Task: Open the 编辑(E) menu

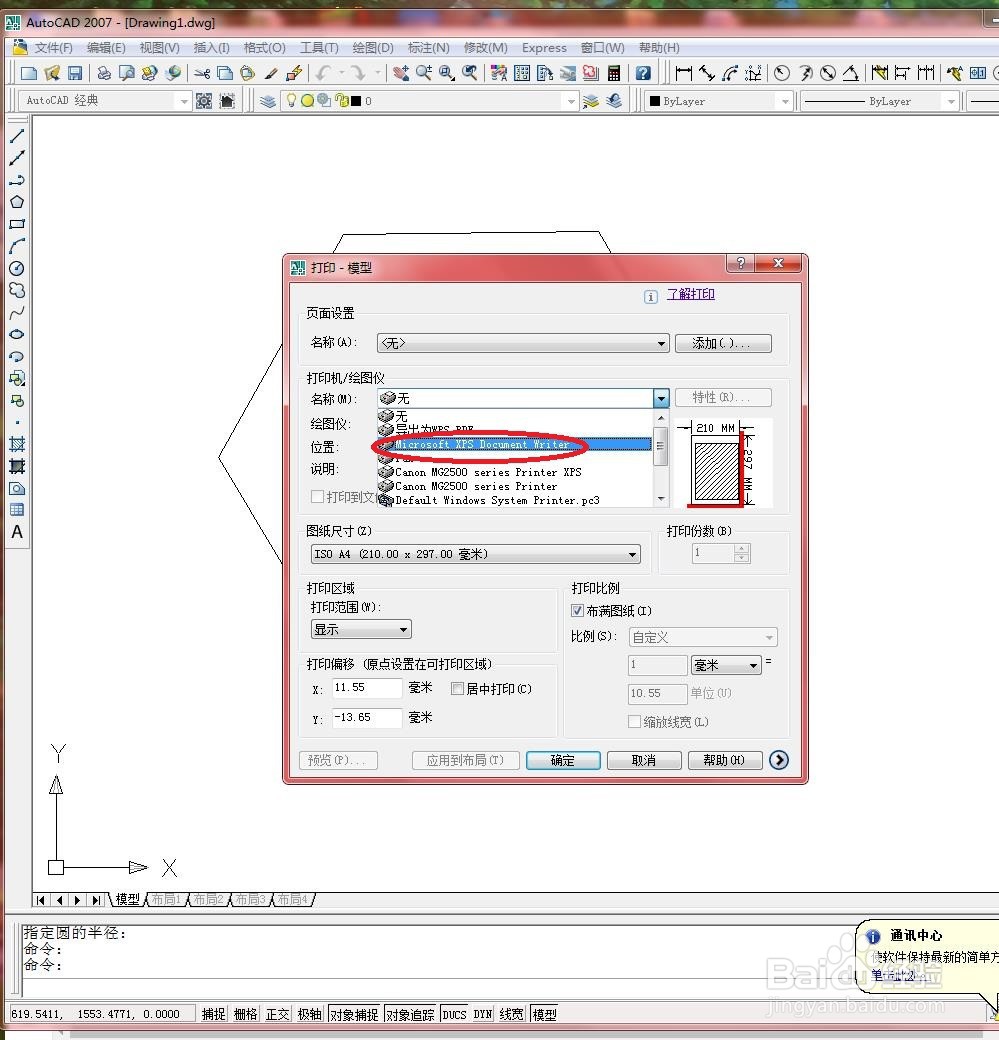Action: coord(106,48)
